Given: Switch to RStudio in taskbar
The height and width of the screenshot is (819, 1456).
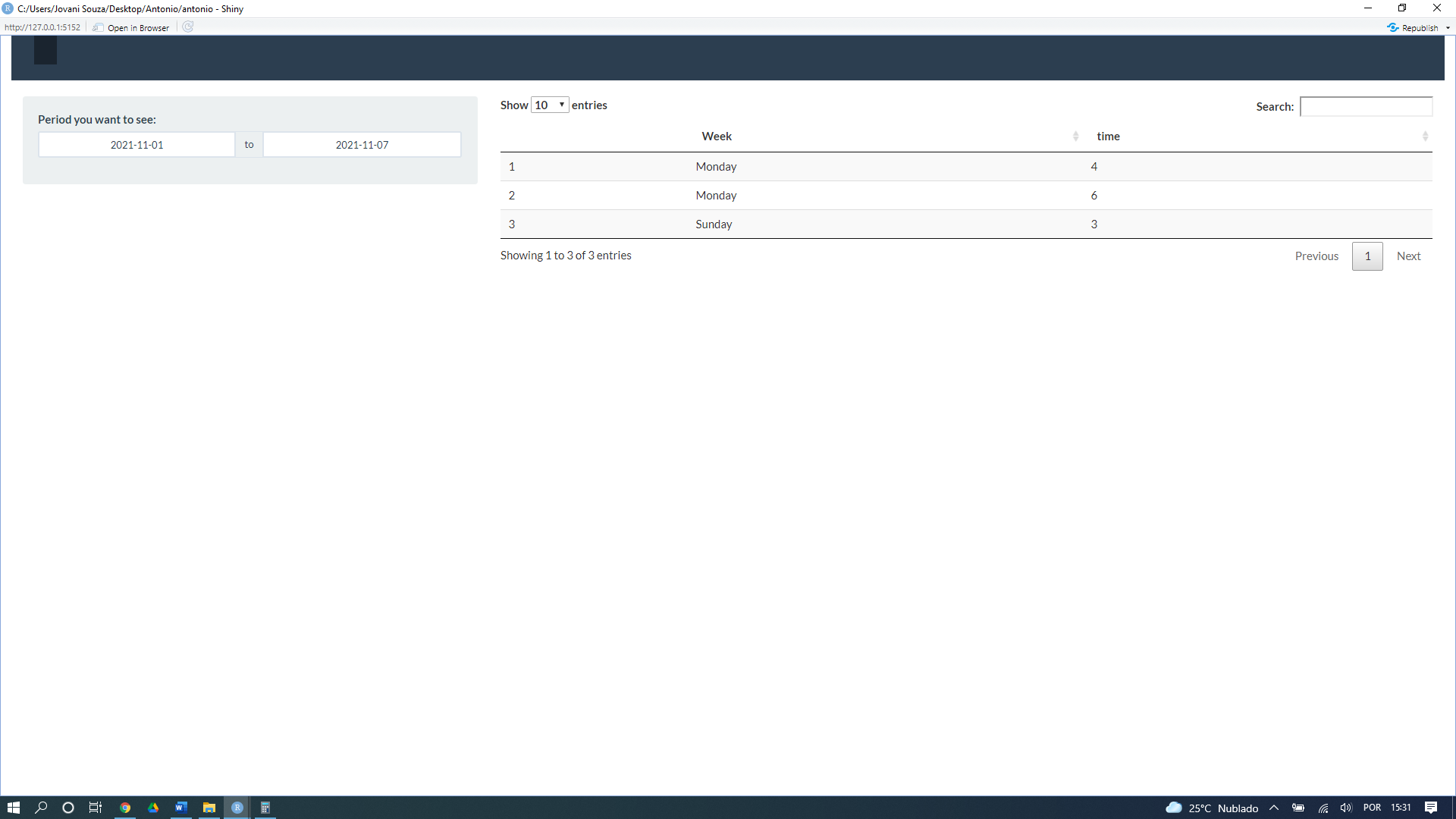Looking at the screenshot, I should (x=237, y=808).
